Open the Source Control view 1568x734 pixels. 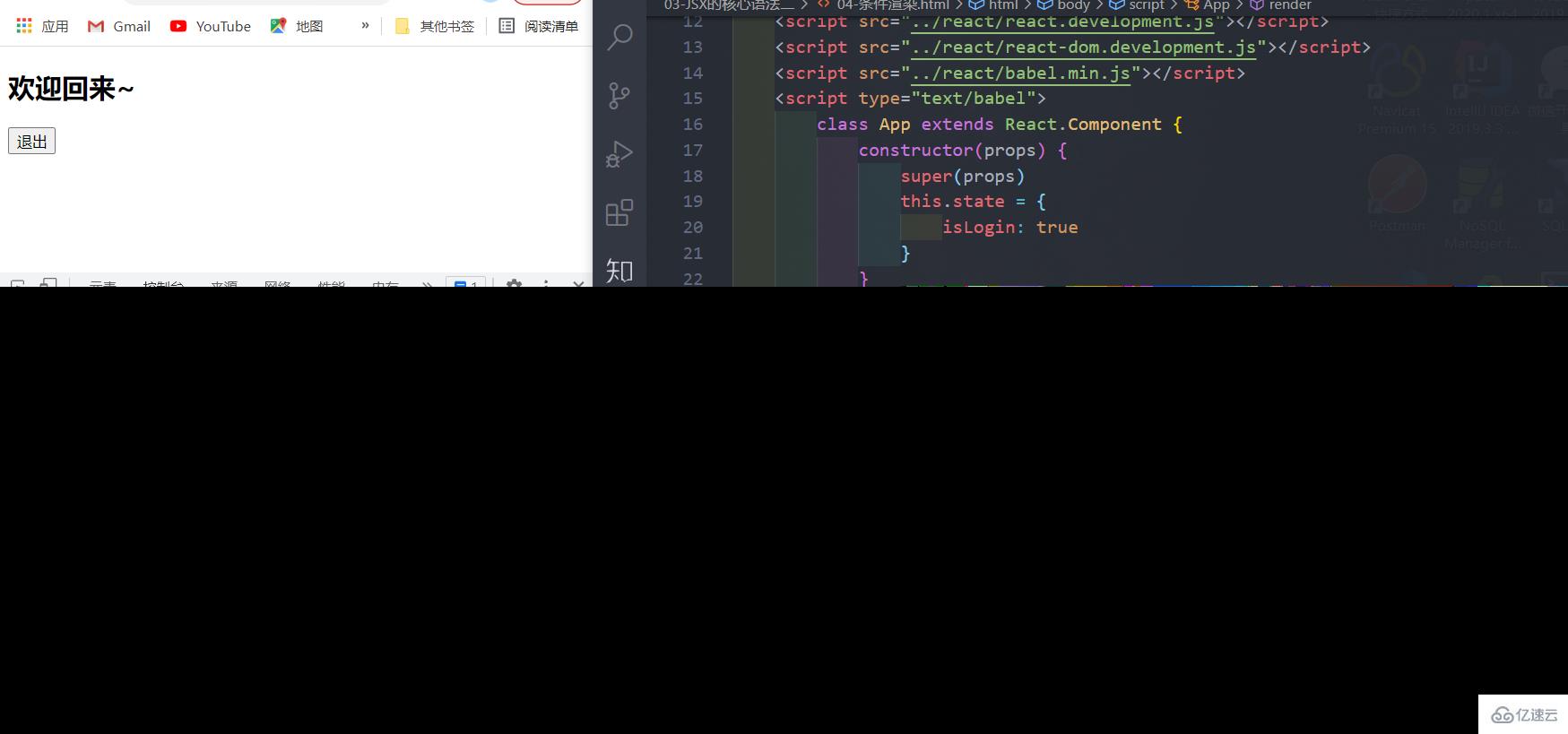pyautogui.click(x=619, y=95)
